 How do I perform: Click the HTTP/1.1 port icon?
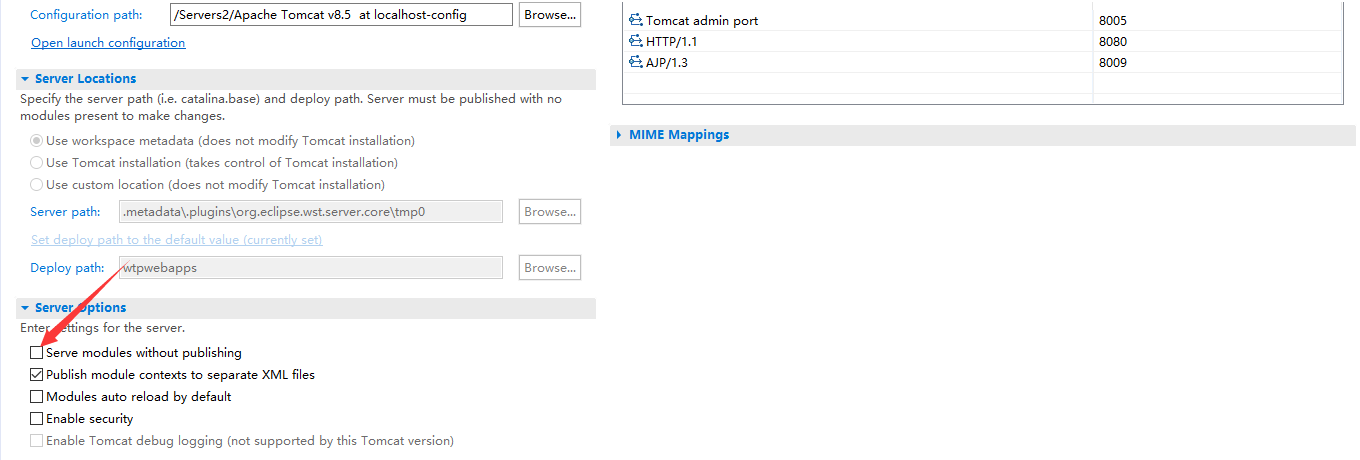point(635,41)
